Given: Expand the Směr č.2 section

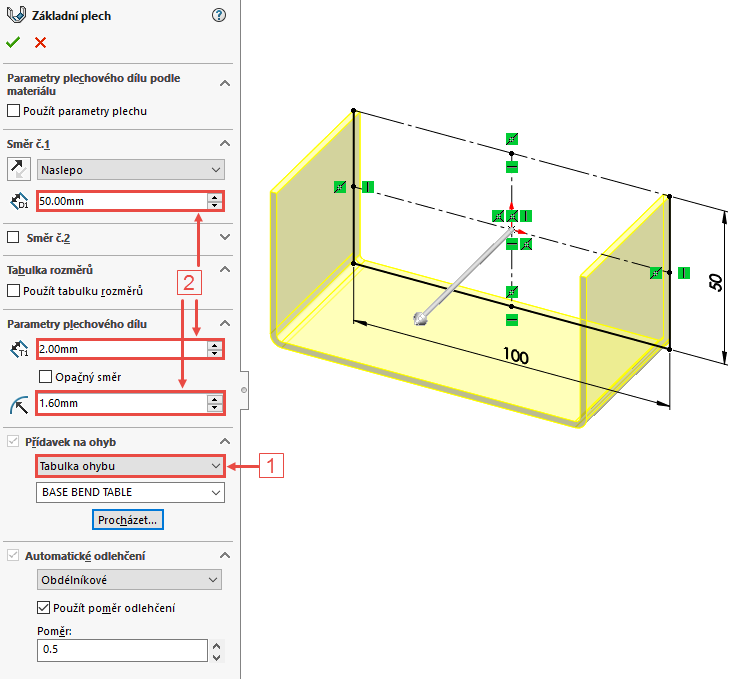Looking at the screenshot, I should [x=225, y=237].
